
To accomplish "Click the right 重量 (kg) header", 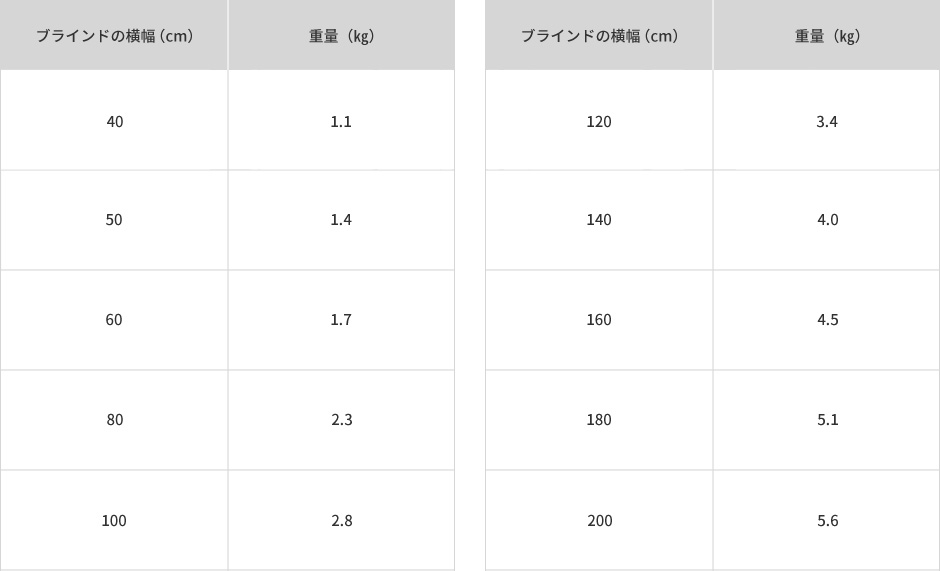I will [827, 35].
